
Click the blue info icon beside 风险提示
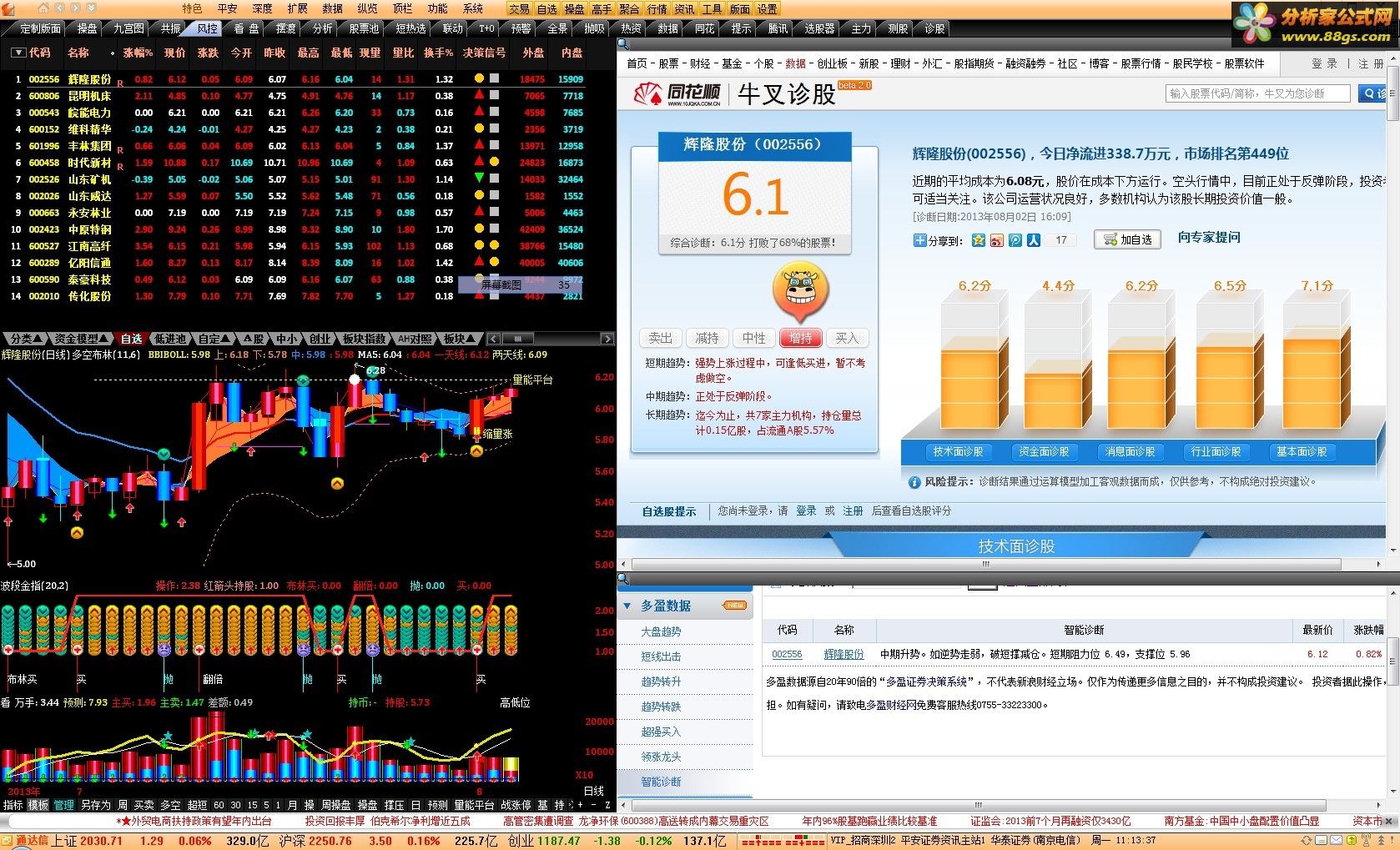point(915,482)
